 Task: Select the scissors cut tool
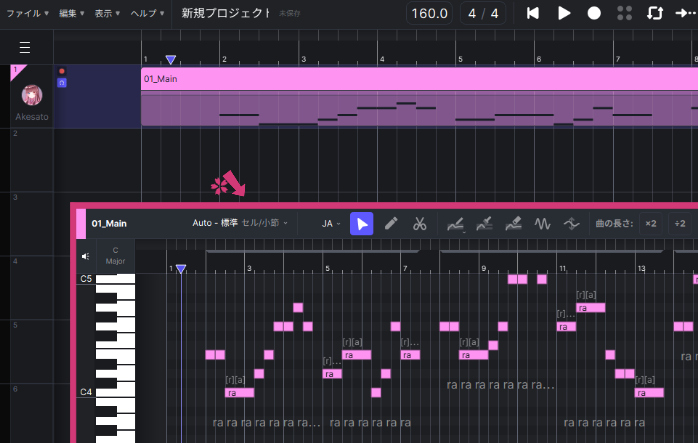420,224
